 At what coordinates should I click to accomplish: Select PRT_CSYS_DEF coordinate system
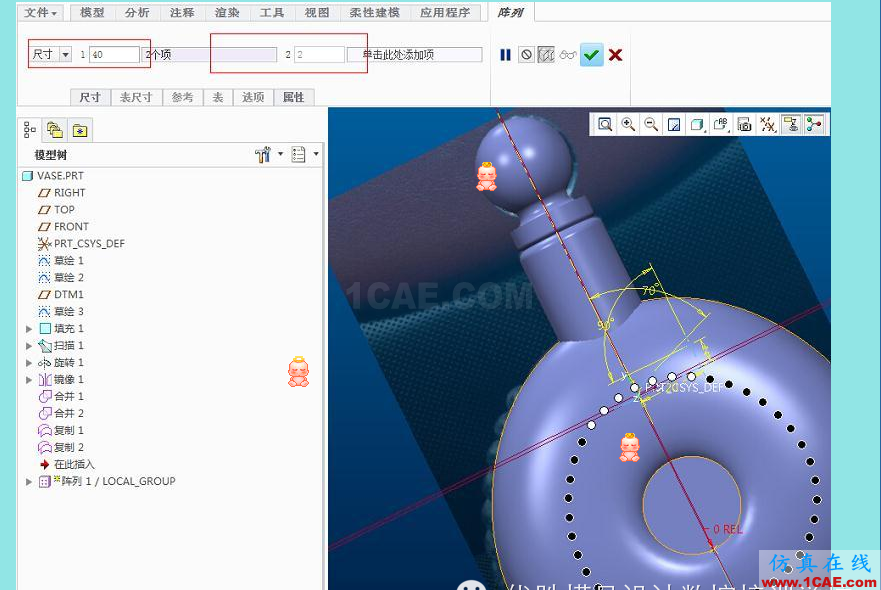(x=89, y=243)
